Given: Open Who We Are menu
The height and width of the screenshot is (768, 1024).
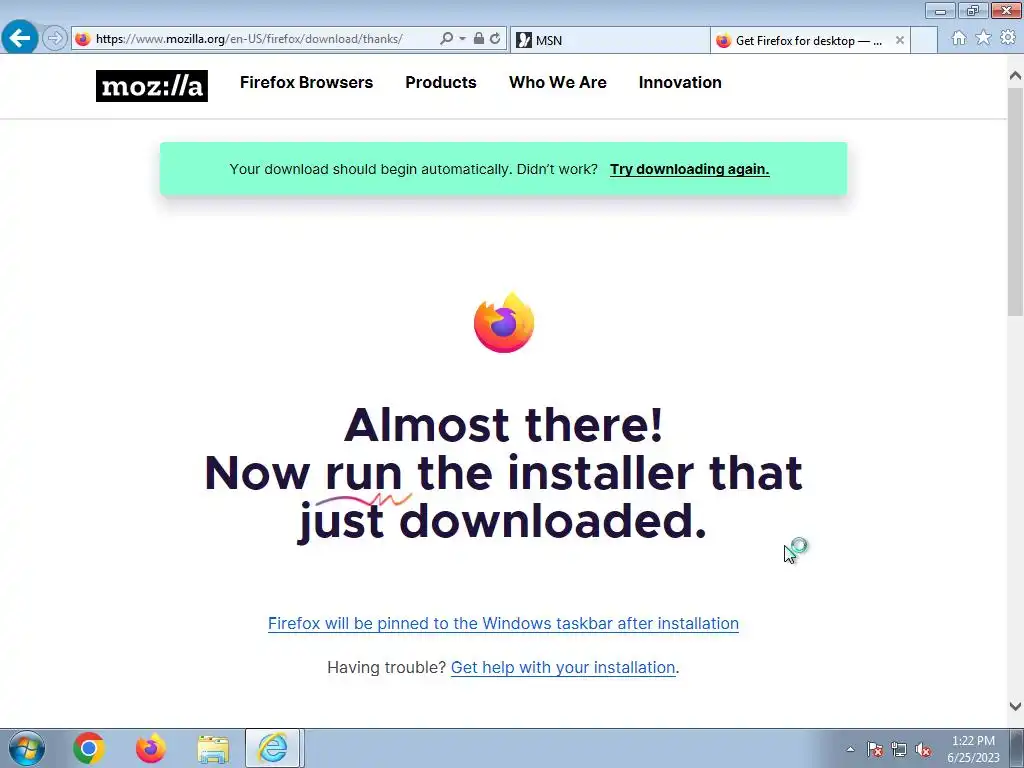Looking at the screenshot, I should [x=558, y=82].
